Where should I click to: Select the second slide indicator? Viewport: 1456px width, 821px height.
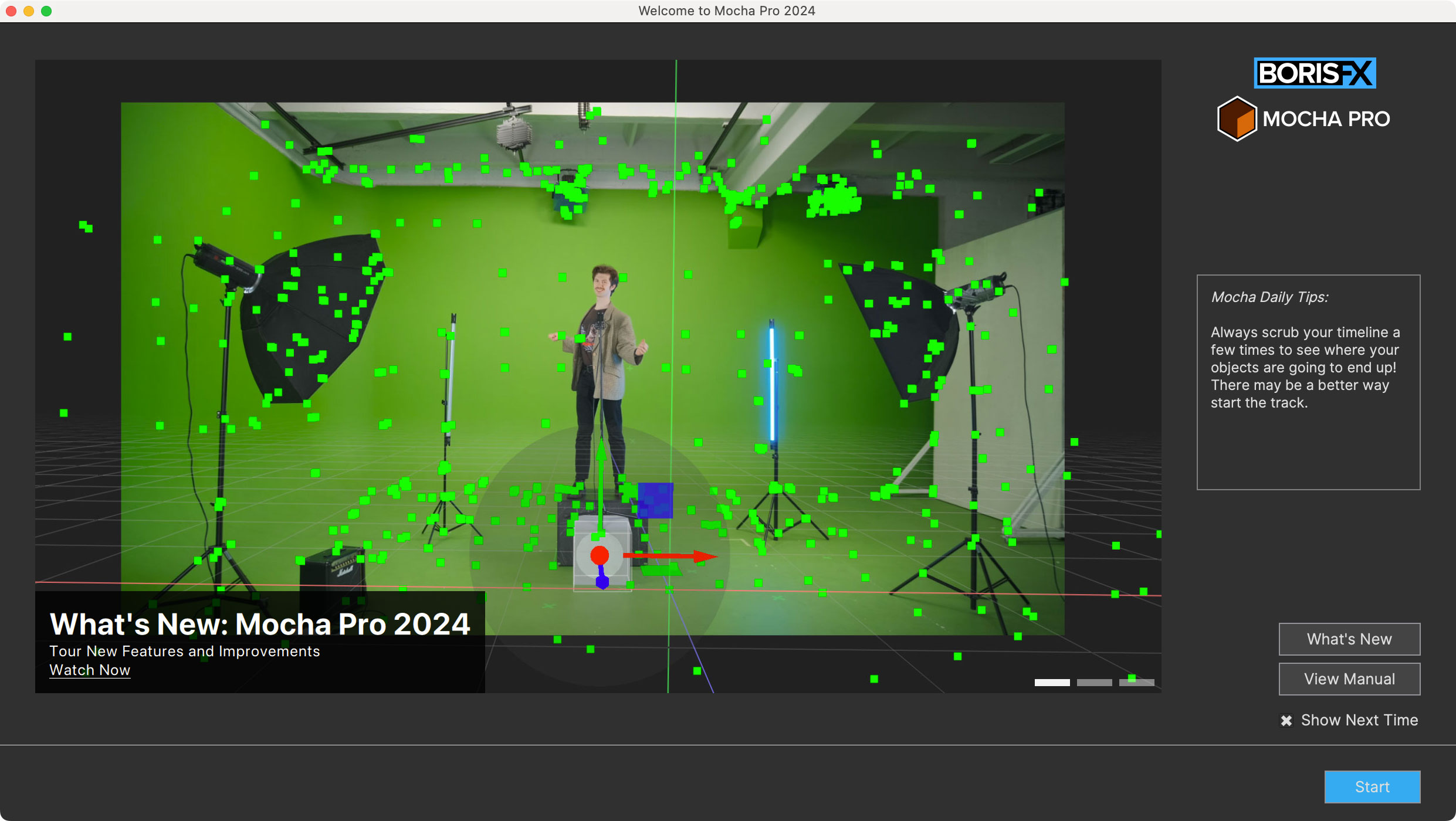(x=1094, y=682)
